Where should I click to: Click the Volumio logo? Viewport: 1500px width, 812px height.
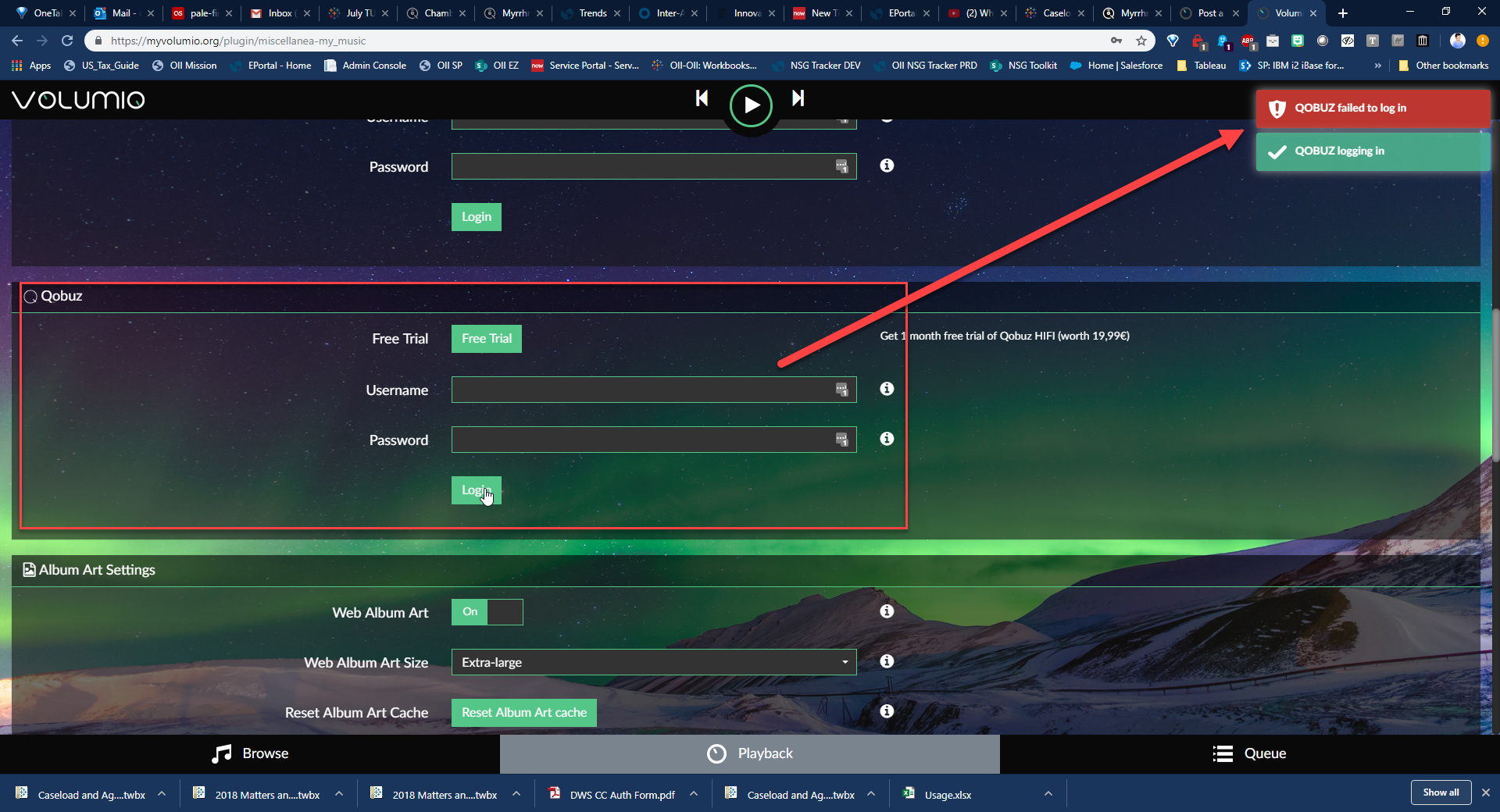click(78, 100)
